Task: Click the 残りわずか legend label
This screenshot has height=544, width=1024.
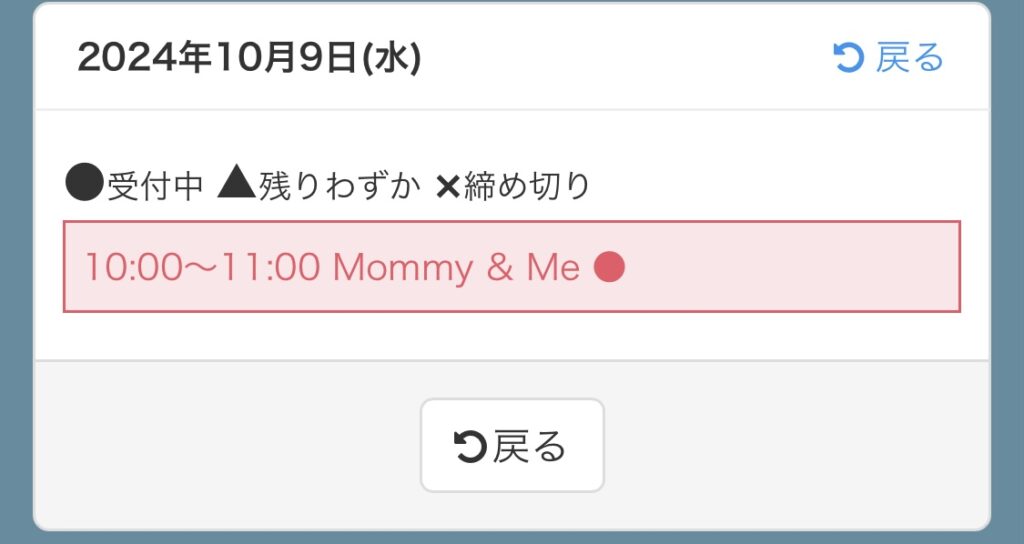Action: (340, 186)
